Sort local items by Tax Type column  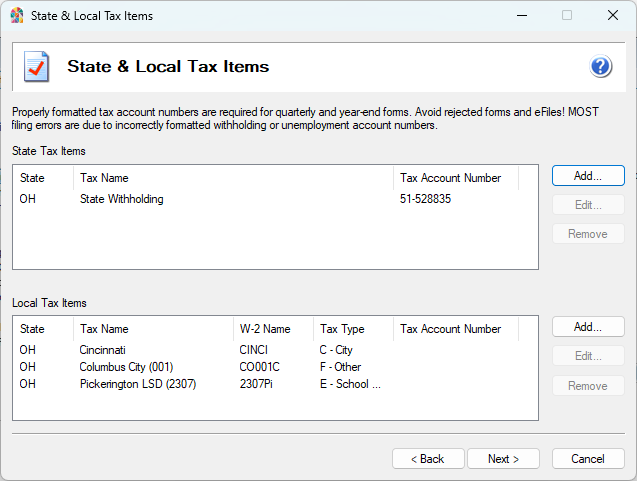point(352,329)
